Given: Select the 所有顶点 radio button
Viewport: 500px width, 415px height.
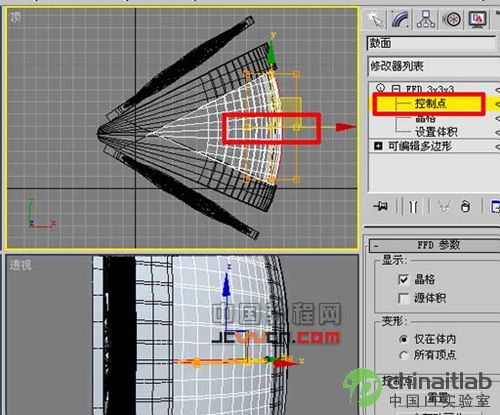Looking at the screenshot, I should point(403,355).
